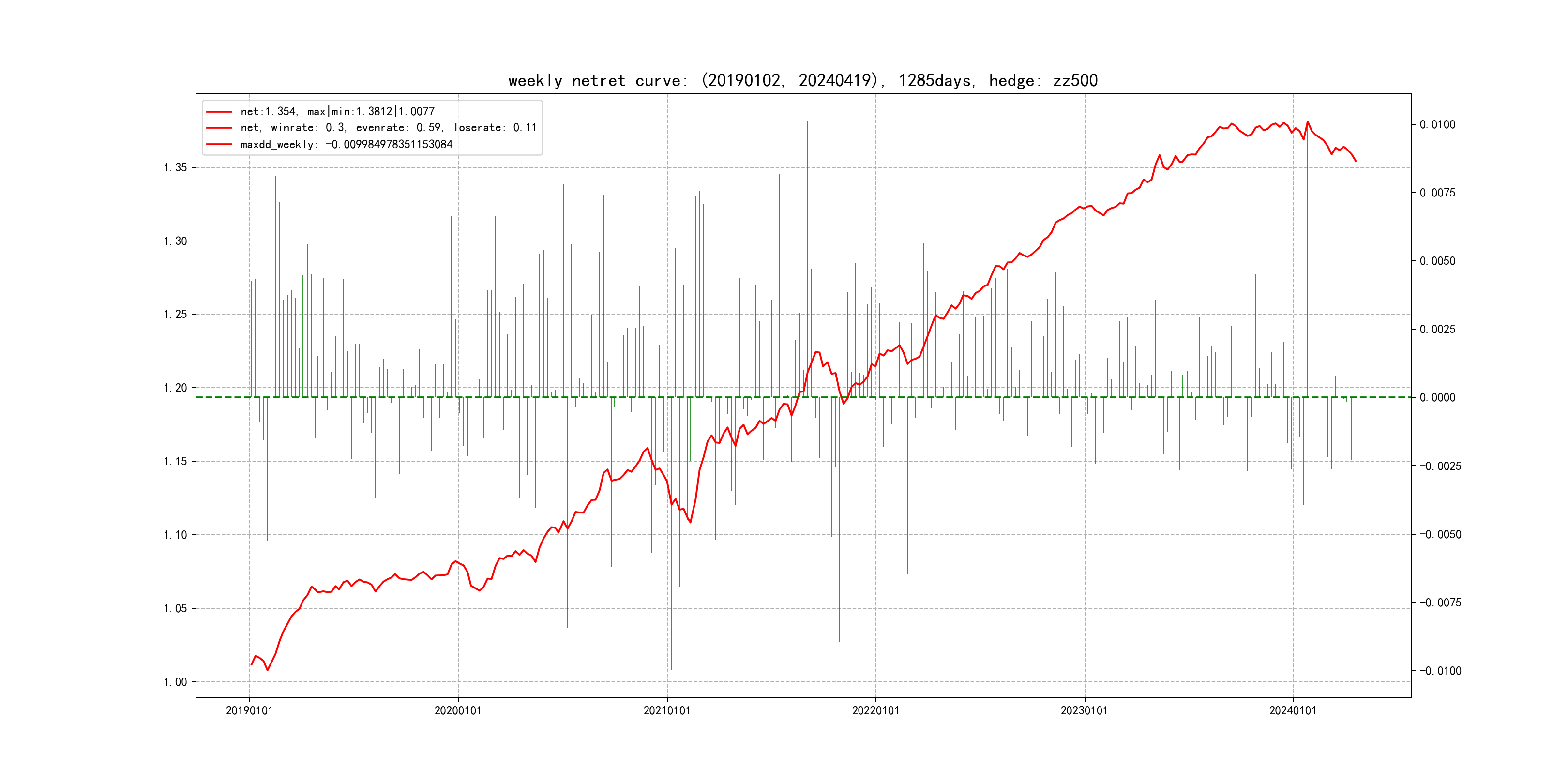Click the 0.0100 right axis label
This screenshot has height=784, width=1568.
[1437, 125]
